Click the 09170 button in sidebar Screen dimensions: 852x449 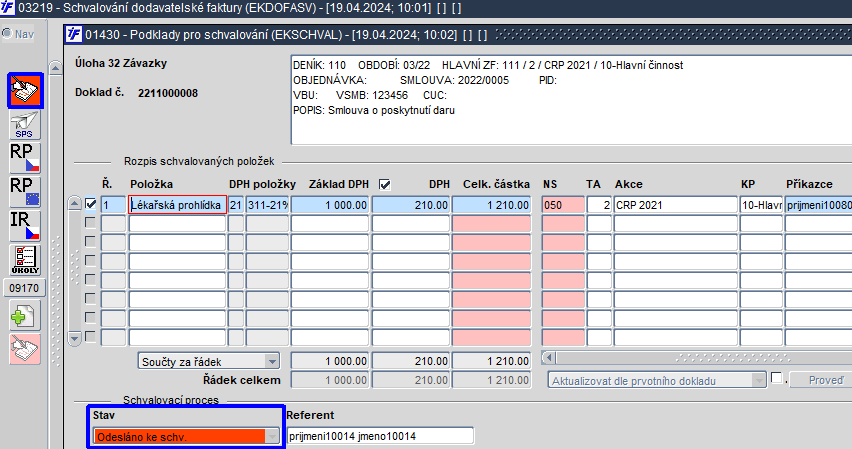coord(24,288)
